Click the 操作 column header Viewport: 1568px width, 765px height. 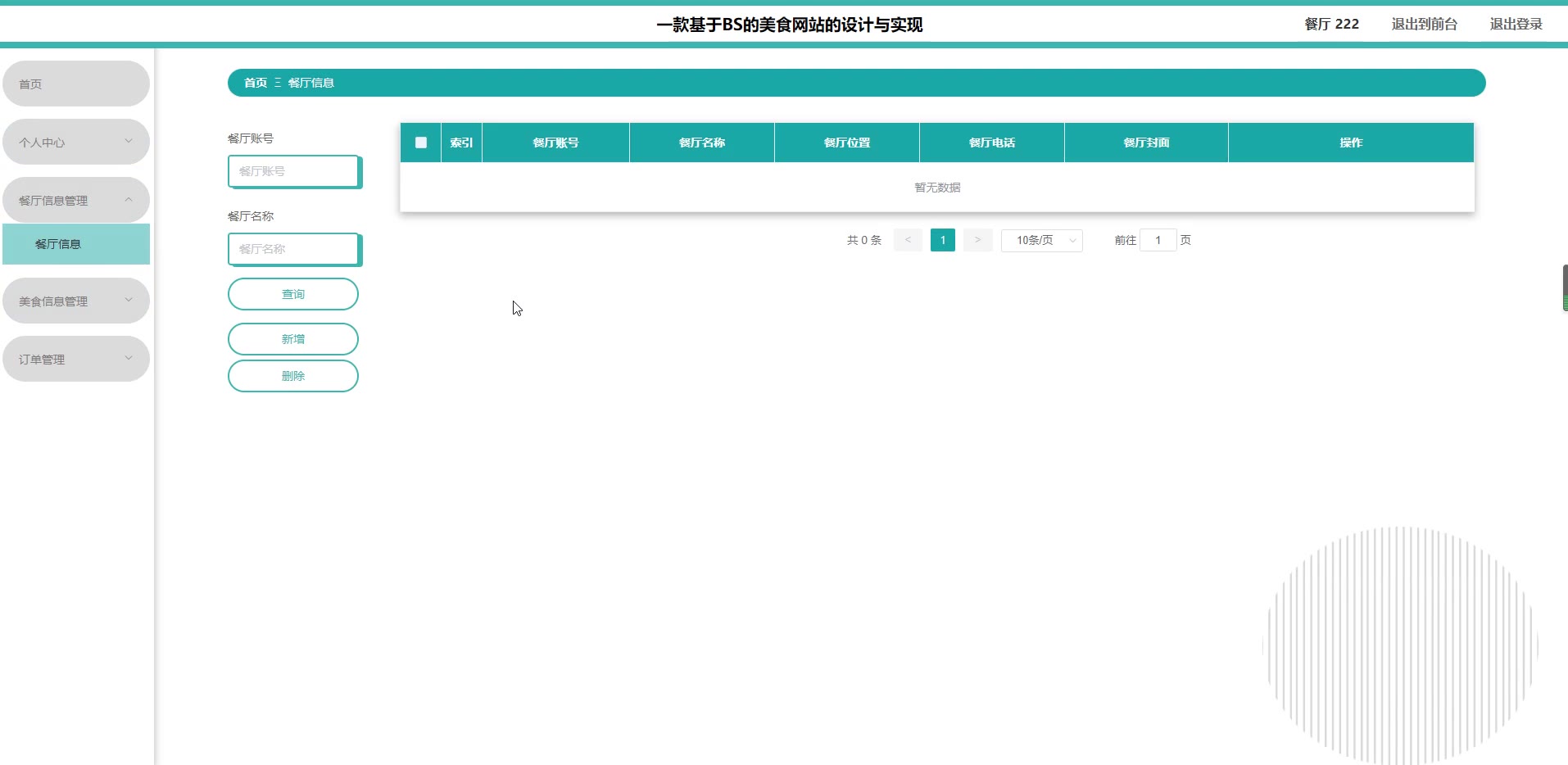point(1351,143)
